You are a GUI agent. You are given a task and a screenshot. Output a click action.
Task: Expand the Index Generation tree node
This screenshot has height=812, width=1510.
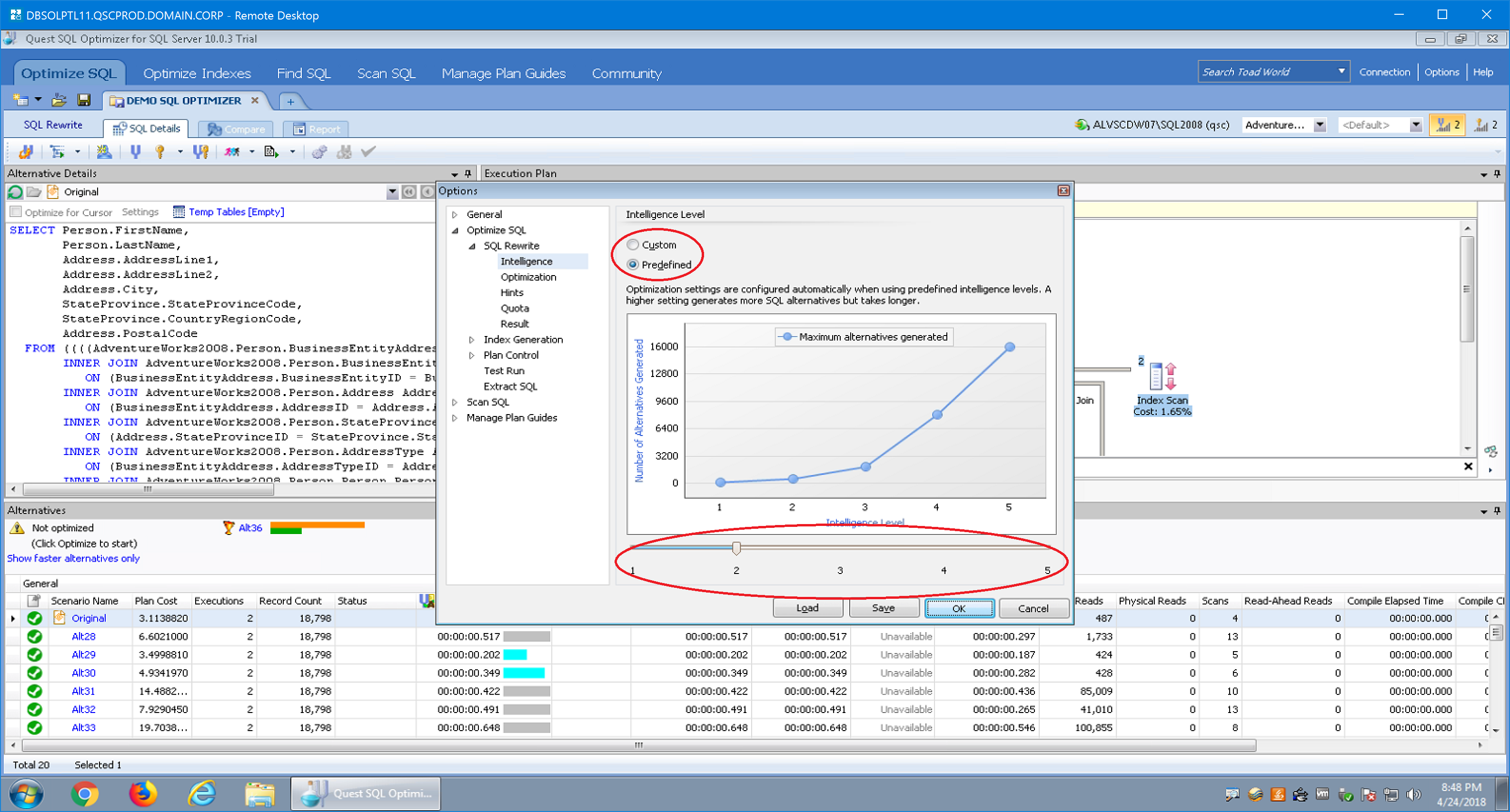[x=472, y=339]
